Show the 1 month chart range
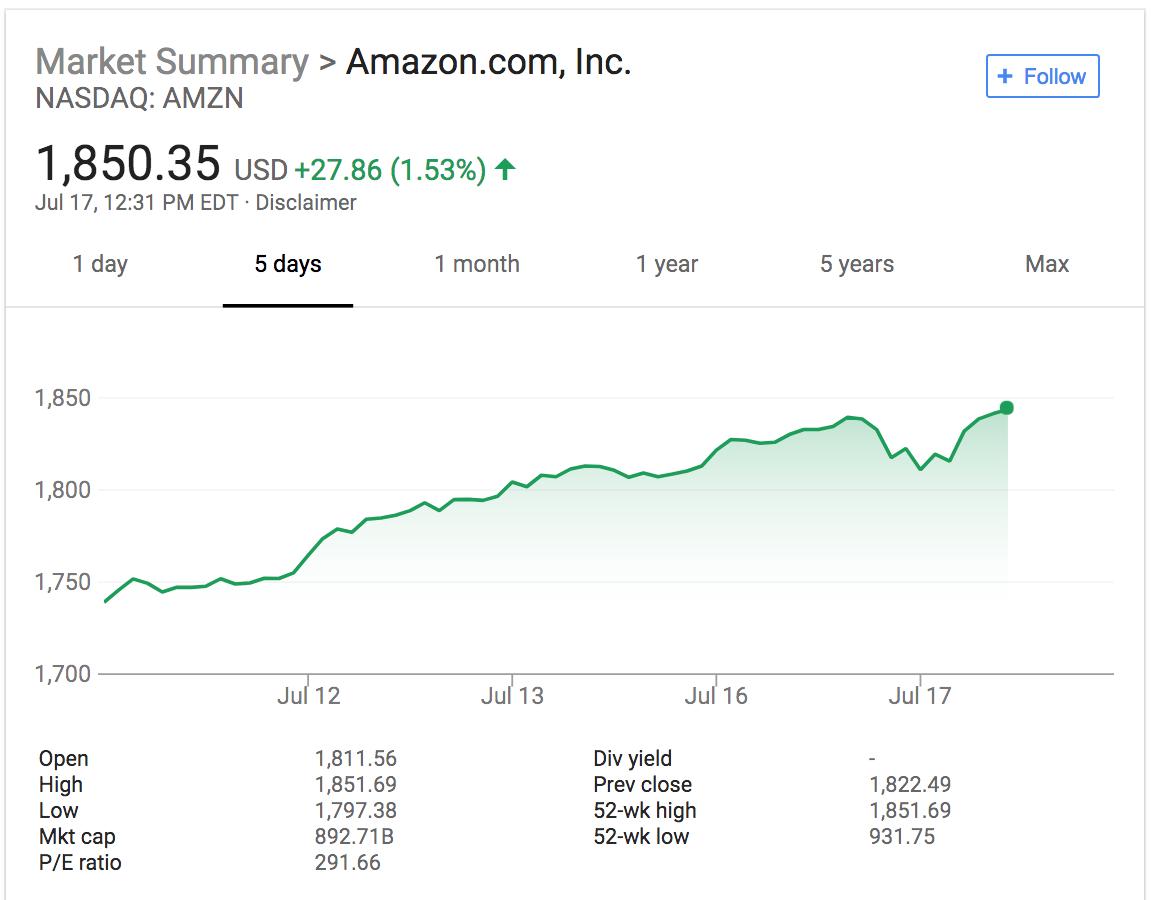This screenshot has height=900, width=1152. point(477,265)
